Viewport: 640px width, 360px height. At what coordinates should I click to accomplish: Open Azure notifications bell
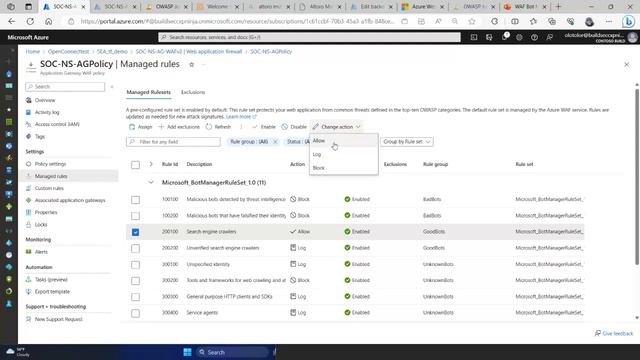point(504,37)
